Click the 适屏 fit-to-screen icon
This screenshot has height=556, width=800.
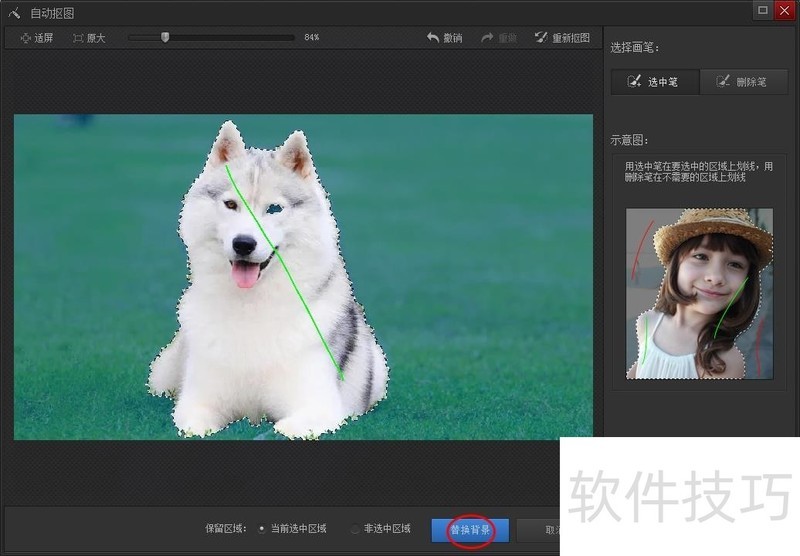point(25,38)
